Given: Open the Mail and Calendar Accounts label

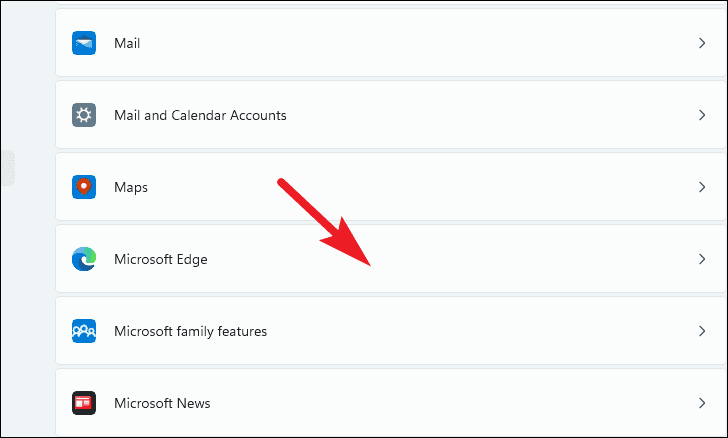Looking at the screenshot, I should (200, 115).
